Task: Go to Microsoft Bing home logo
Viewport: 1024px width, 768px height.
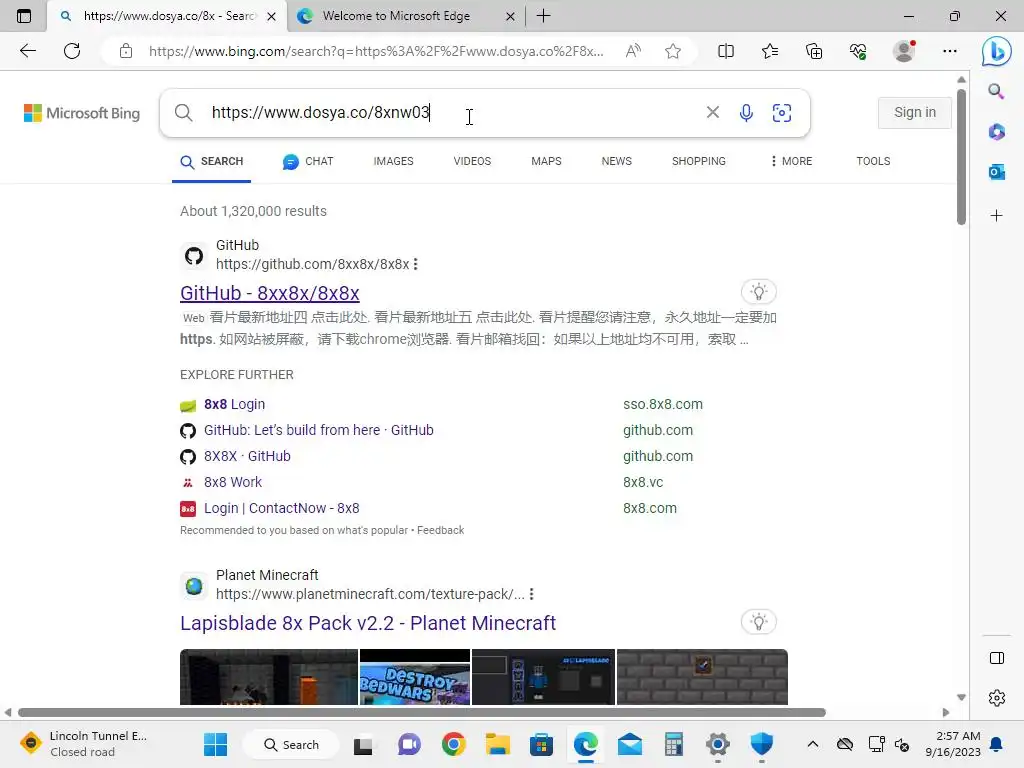Action: (x=82, y=113)
